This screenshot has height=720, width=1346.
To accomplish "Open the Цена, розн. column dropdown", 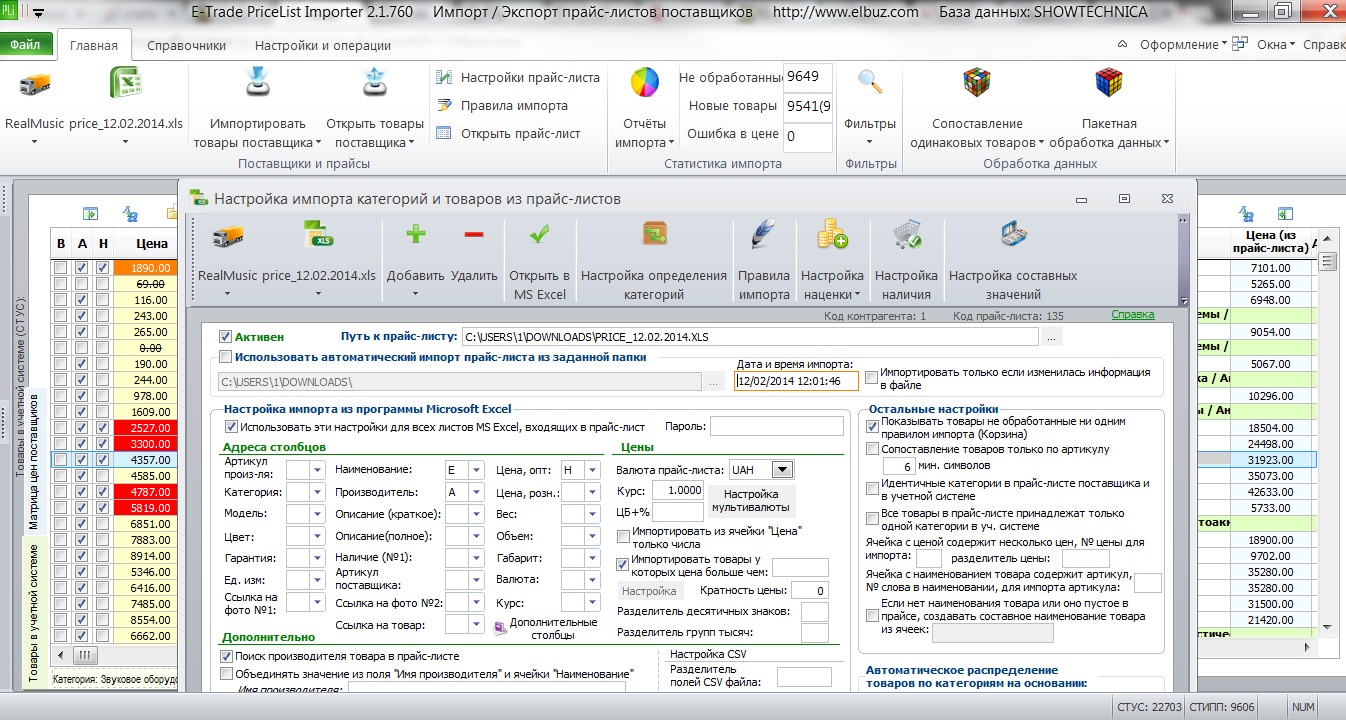I will [594, 492].
